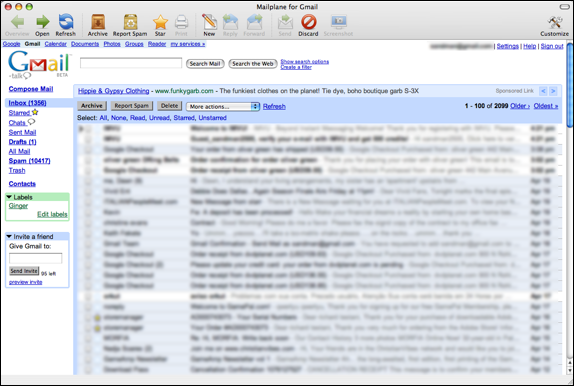Click the New message toolbar icon
The height and width of the screenshot is (386, 574).
click(x=209, y=22)
